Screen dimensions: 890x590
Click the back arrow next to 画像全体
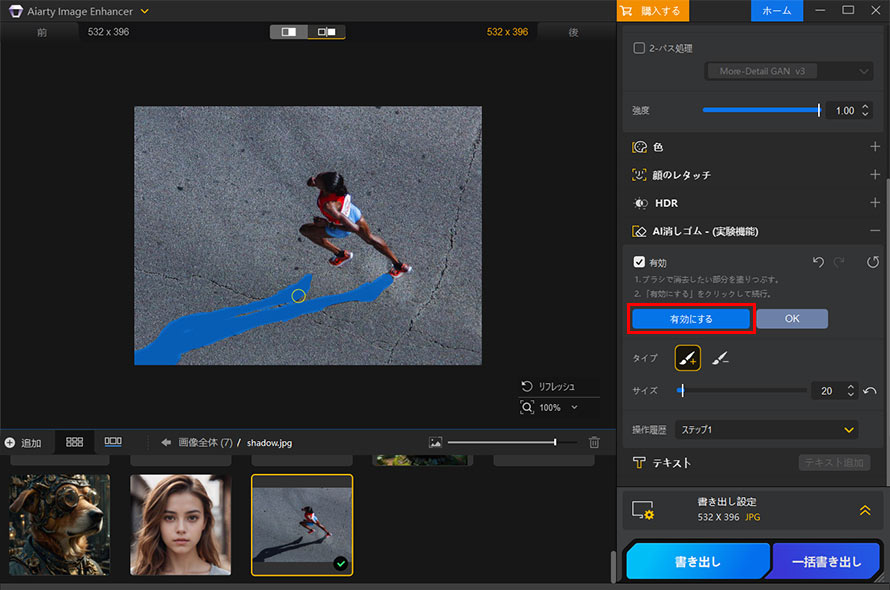(x=165, y=442)
